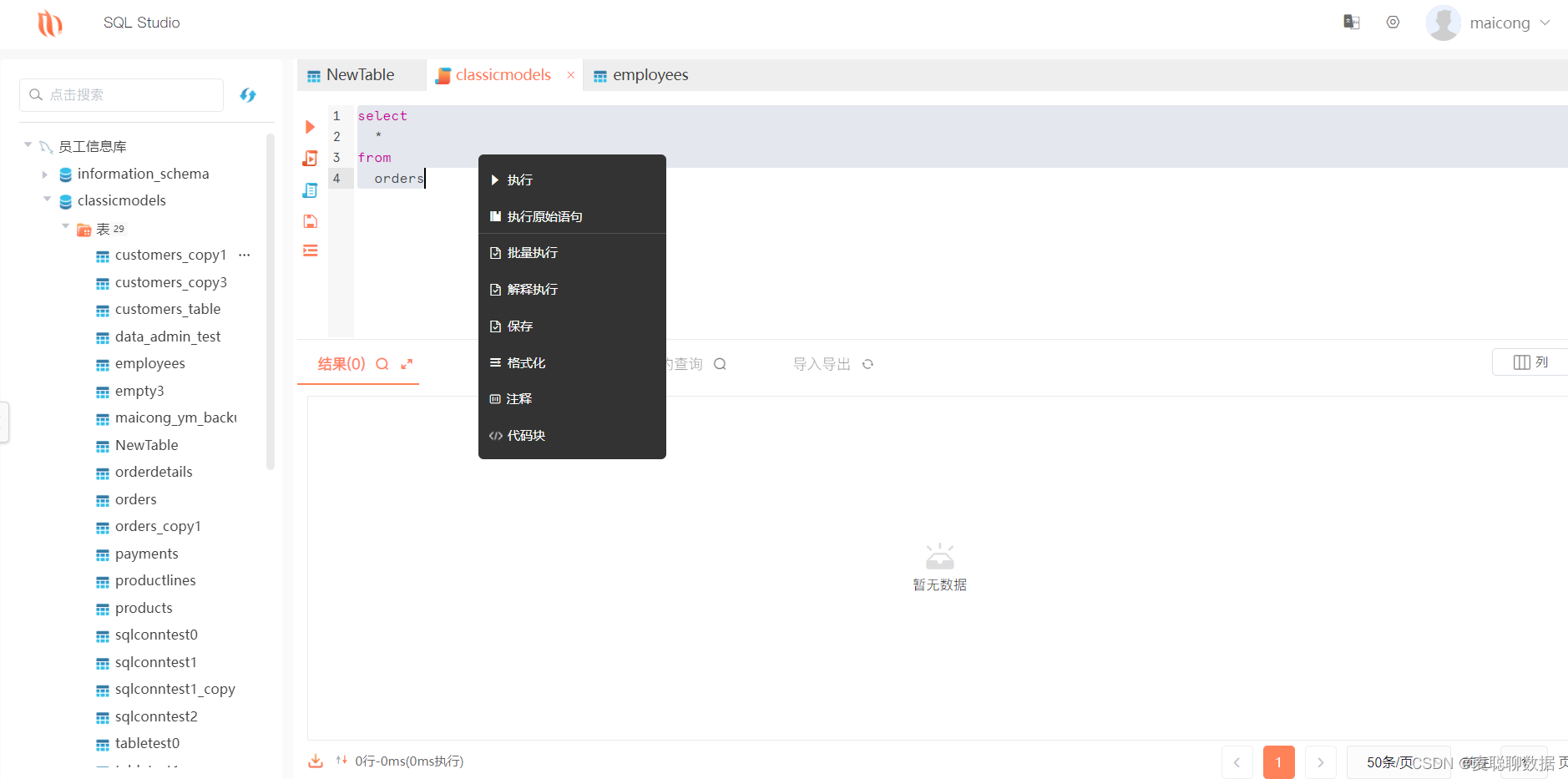The width and height of the screenshot is (1568, 779).
Task: Click the sort arrows icon in the status bar
Action: (341, 760)
